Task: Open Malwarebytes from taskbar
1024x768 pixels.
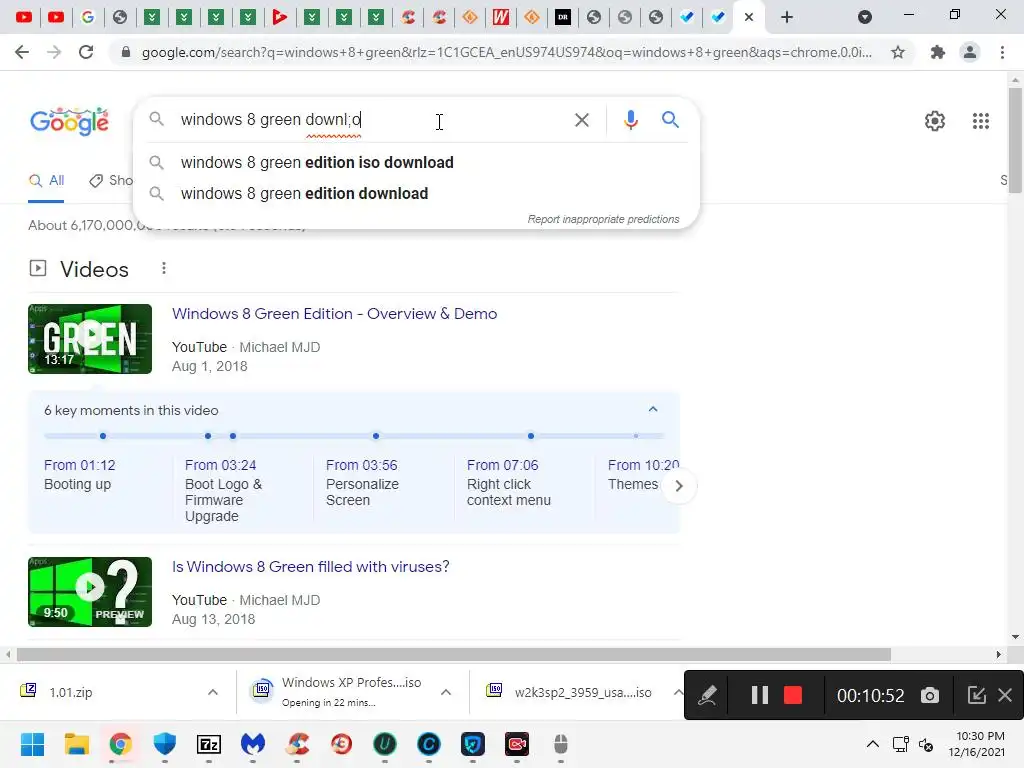Action: click(253, 744)
